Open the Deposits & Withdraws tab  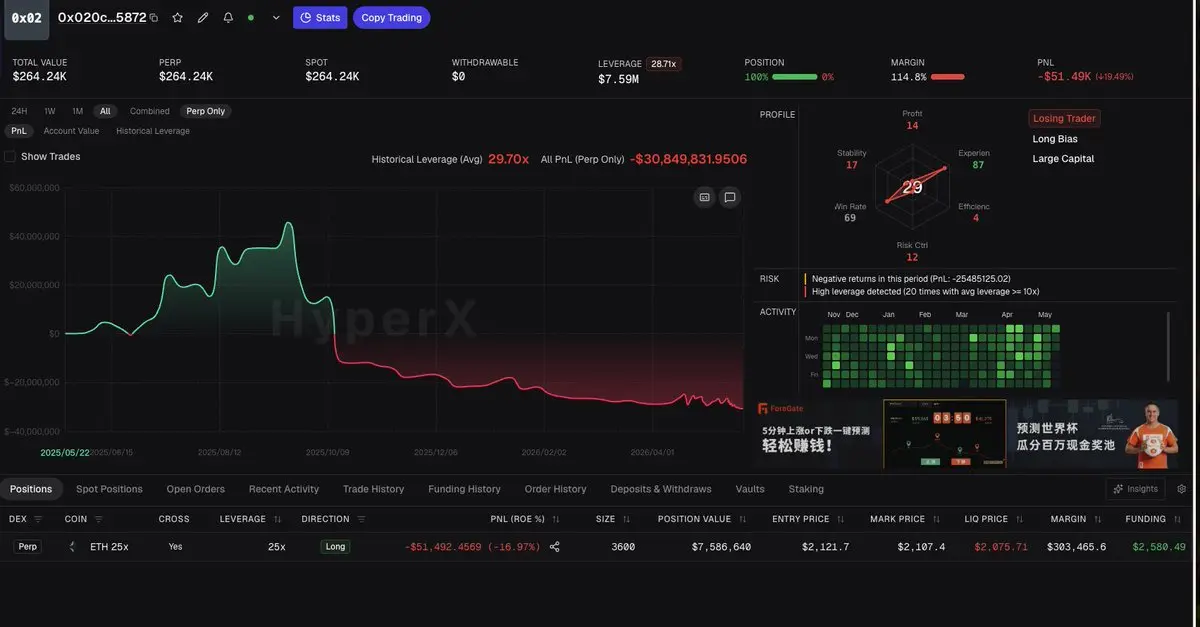(x=661, y=489)
